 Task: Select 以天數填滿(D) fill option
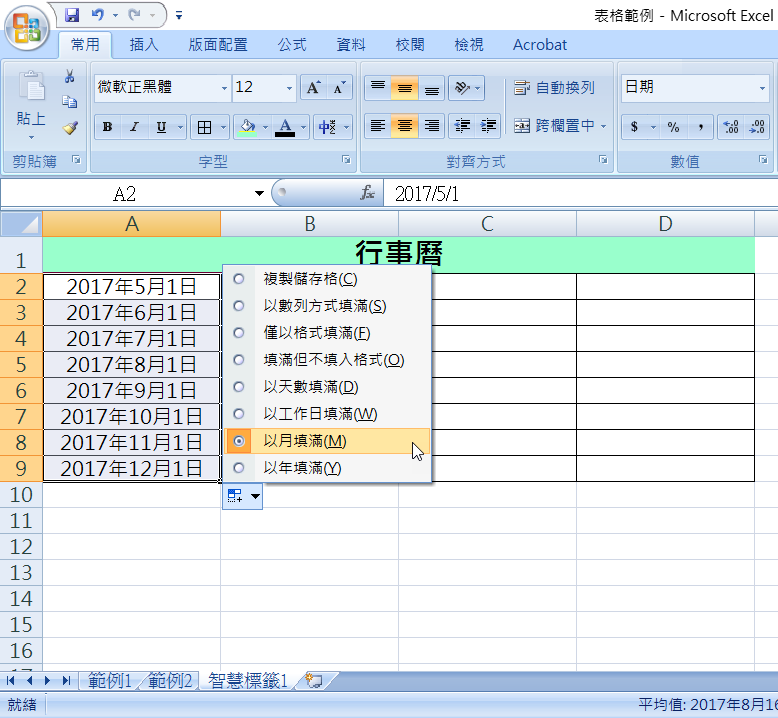click(327, 387)
